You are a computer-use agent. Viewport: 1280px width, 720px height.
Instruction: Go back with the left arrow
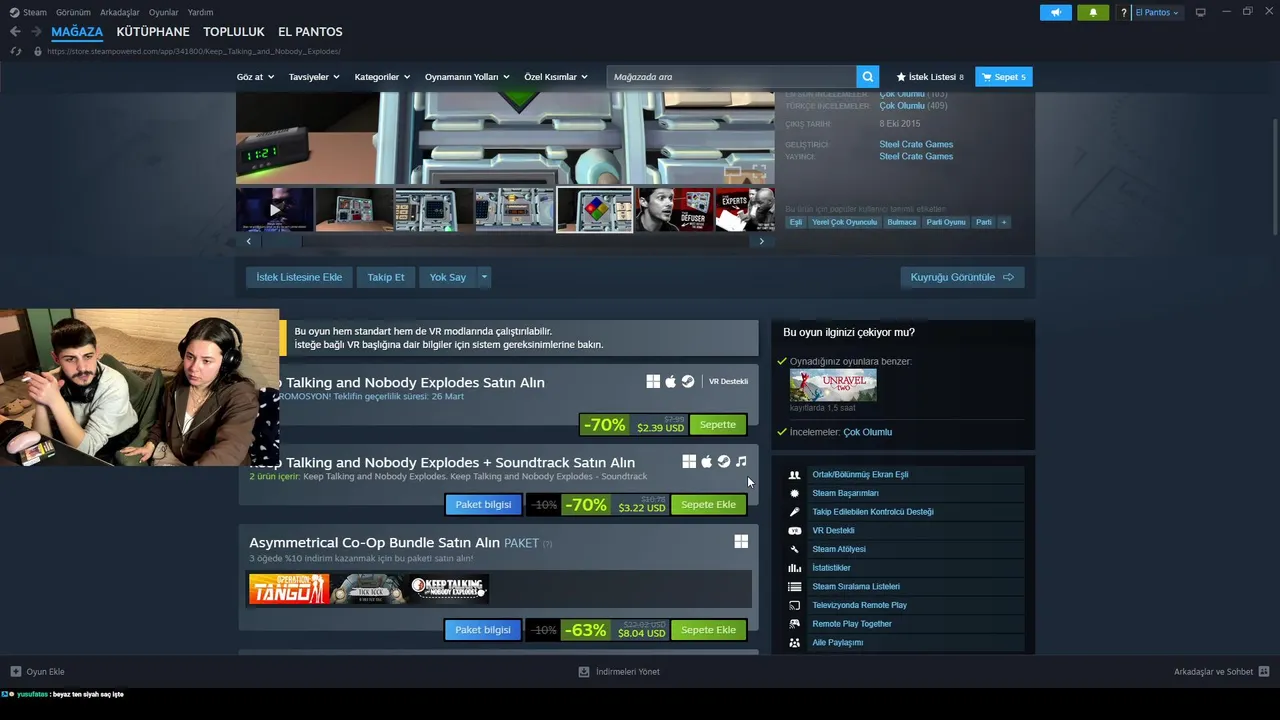tap(15, 32)
